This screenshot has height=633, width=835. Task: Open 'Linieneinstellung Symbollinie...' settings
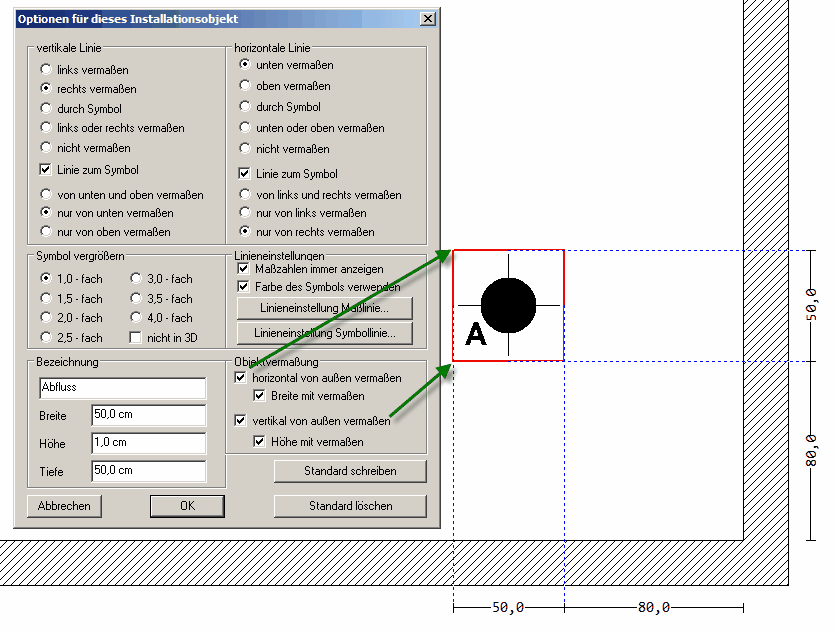[x=324, y=332]
